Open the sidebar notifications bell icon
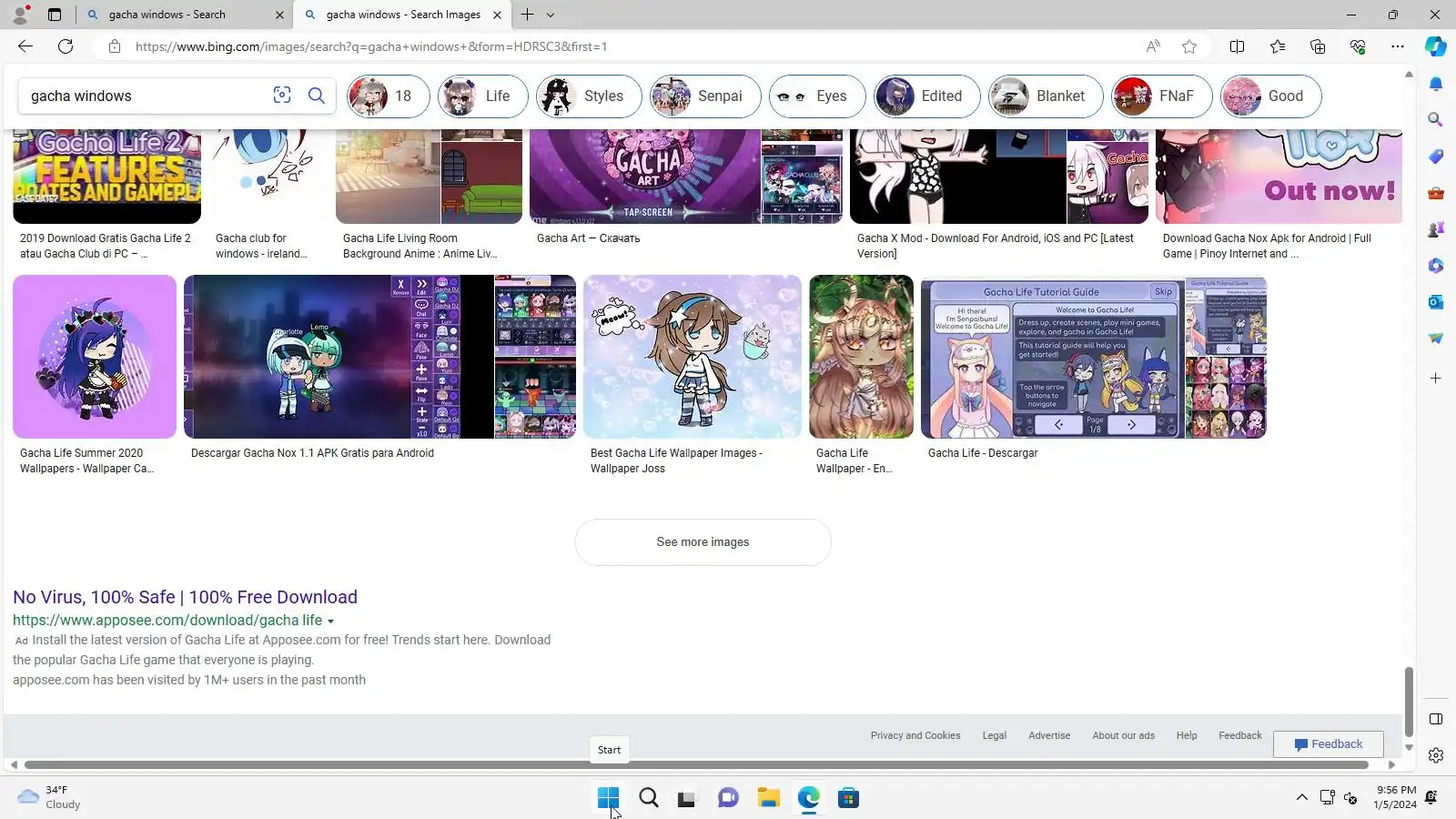 [x=1436, y=84]
